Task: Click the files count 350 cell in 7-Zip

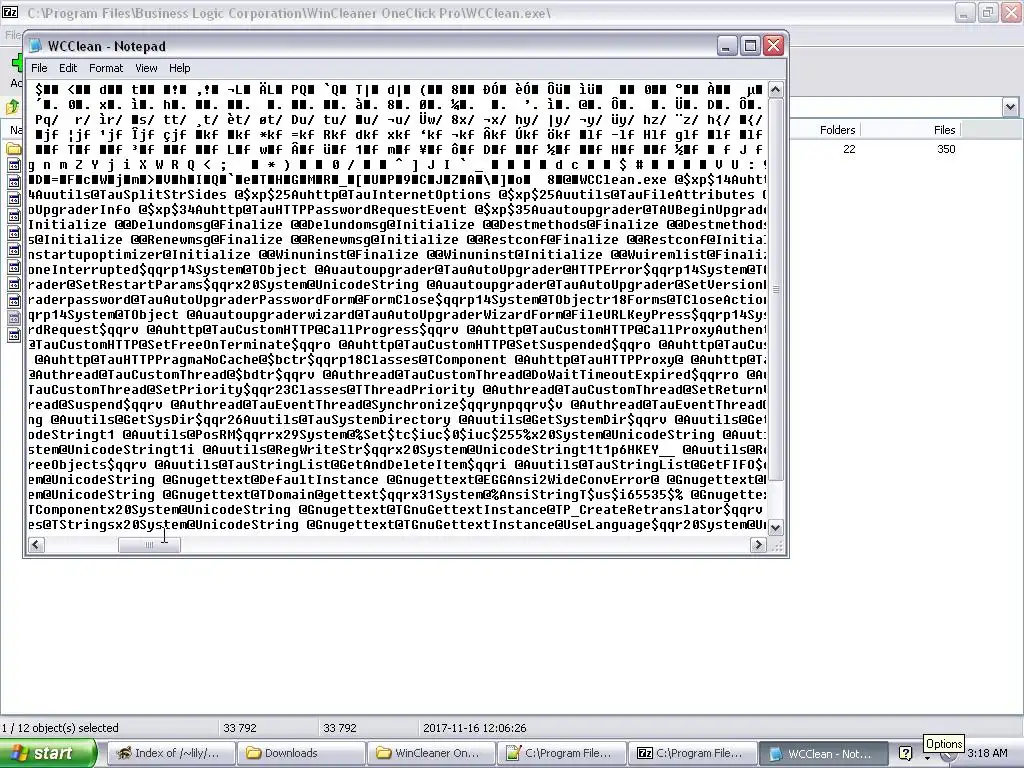Action: pos(946,149)
